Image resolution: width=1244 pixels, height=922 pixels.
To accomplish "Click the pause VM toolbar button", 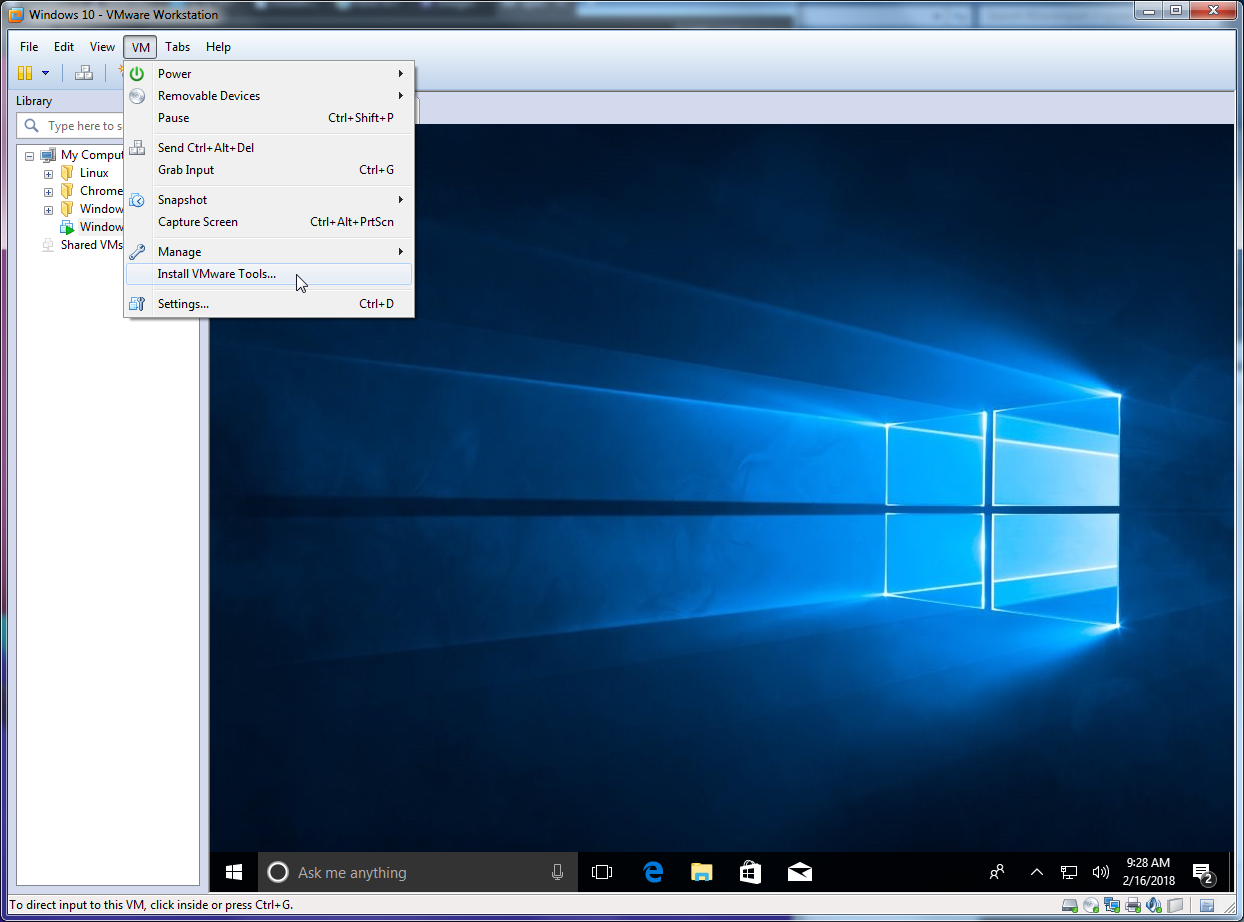I will coord(25,73).
